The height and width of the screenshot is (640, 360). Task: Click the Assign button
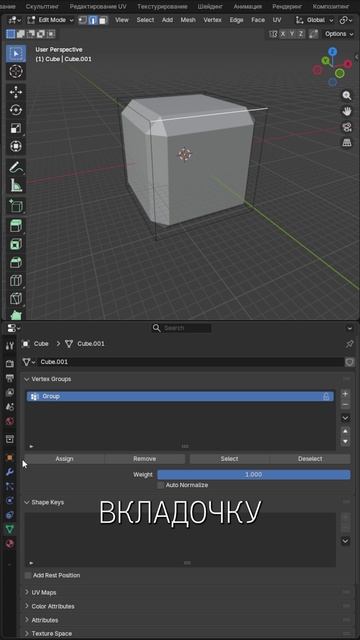64,459
